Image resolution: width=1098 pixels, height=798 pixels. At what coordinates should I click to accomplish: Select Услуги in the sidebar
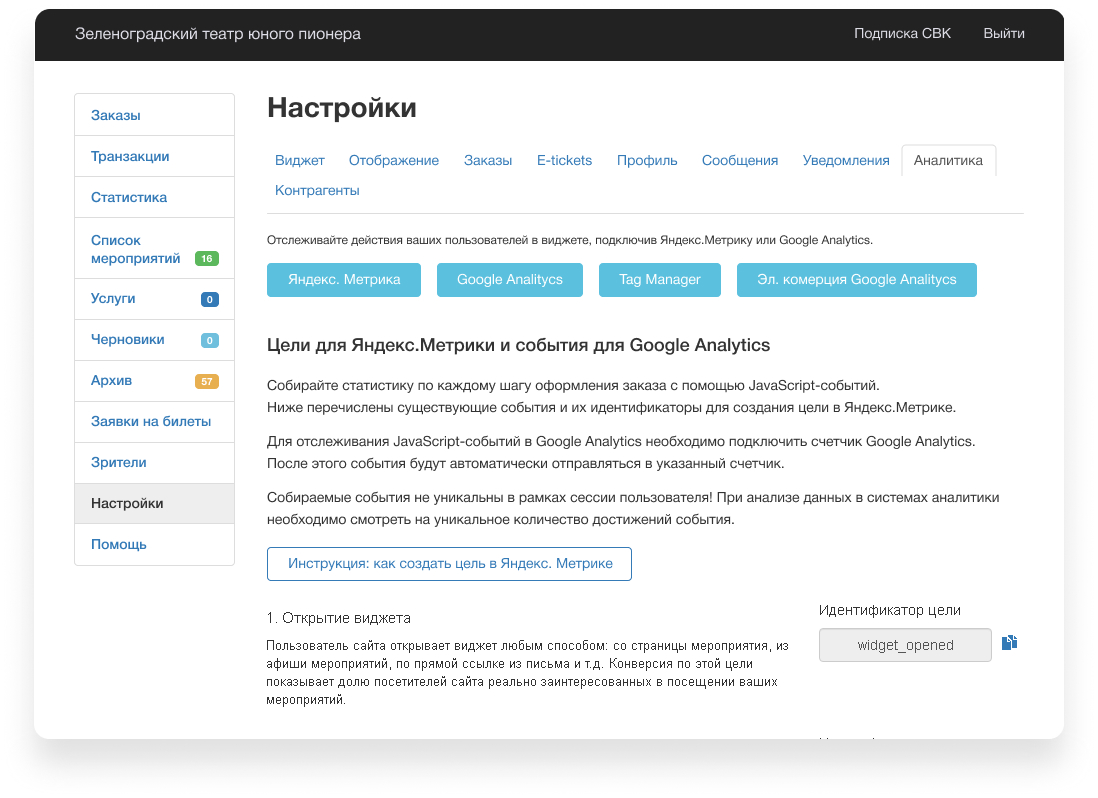[x=154, y=299]
